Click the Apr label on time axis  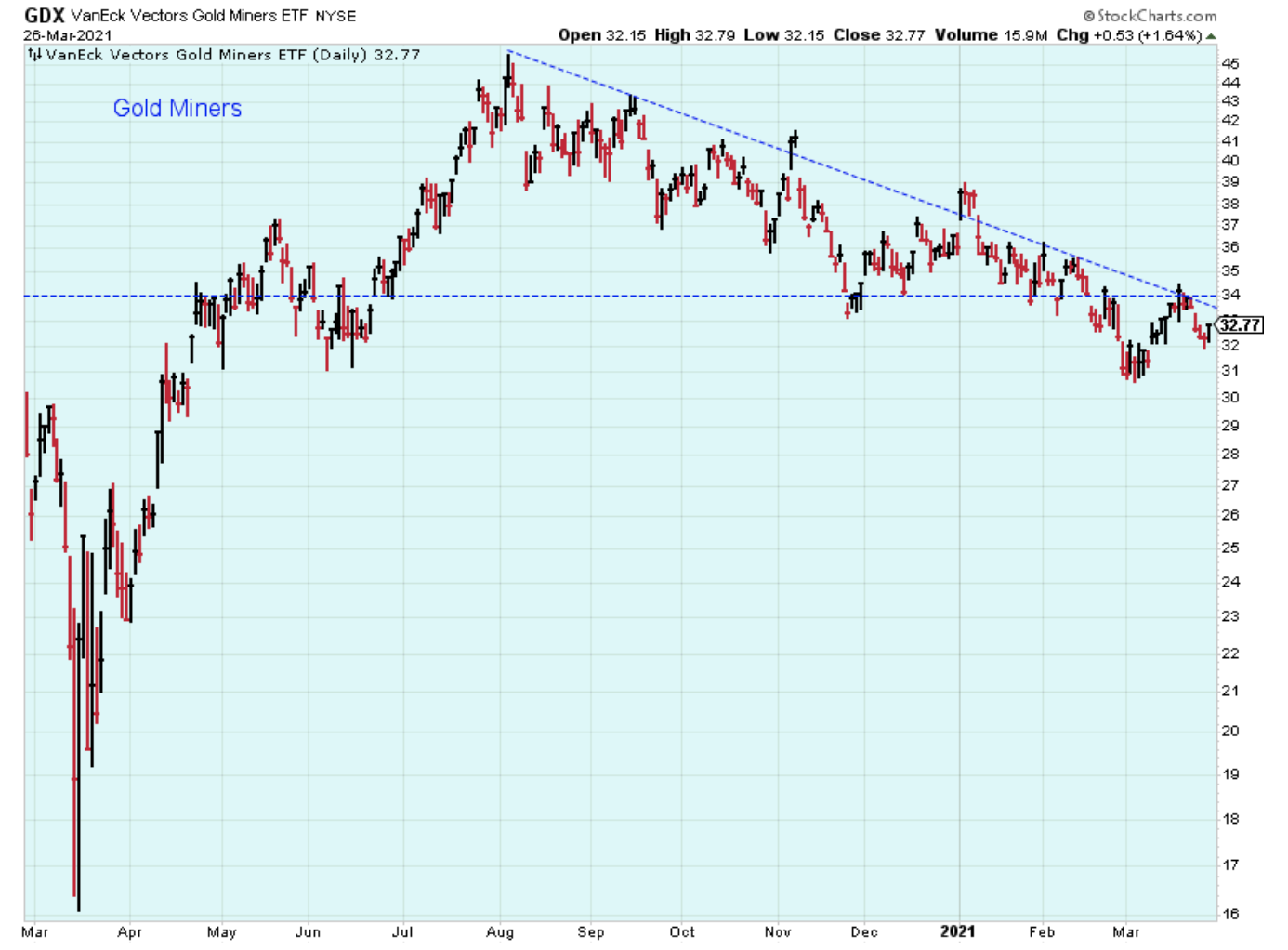click(129, 932)
